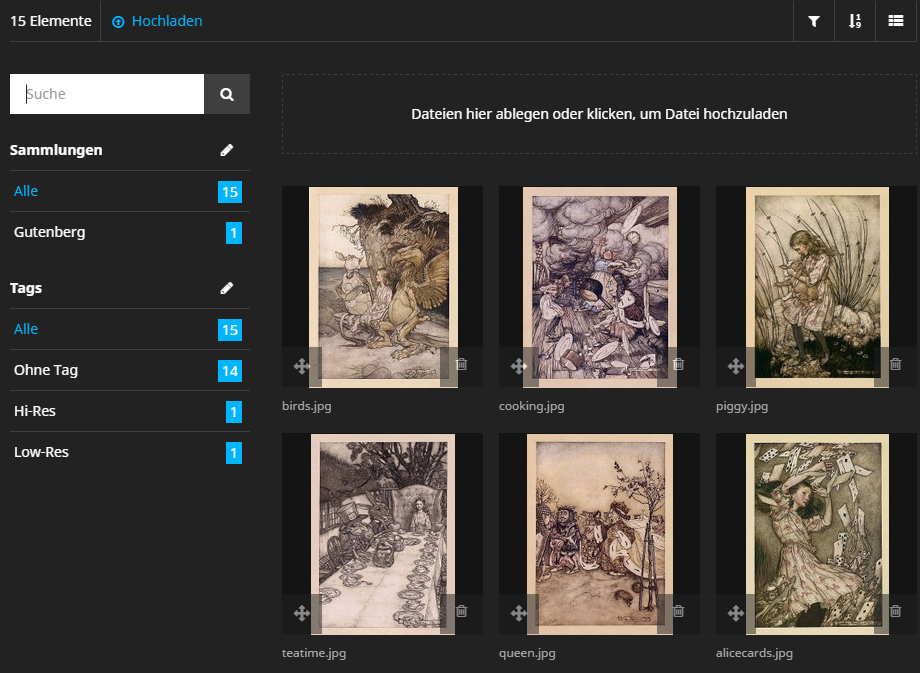Click move handle on alicecards.jpg
This screenshot has height=673, width=920.
pos(736,614)
